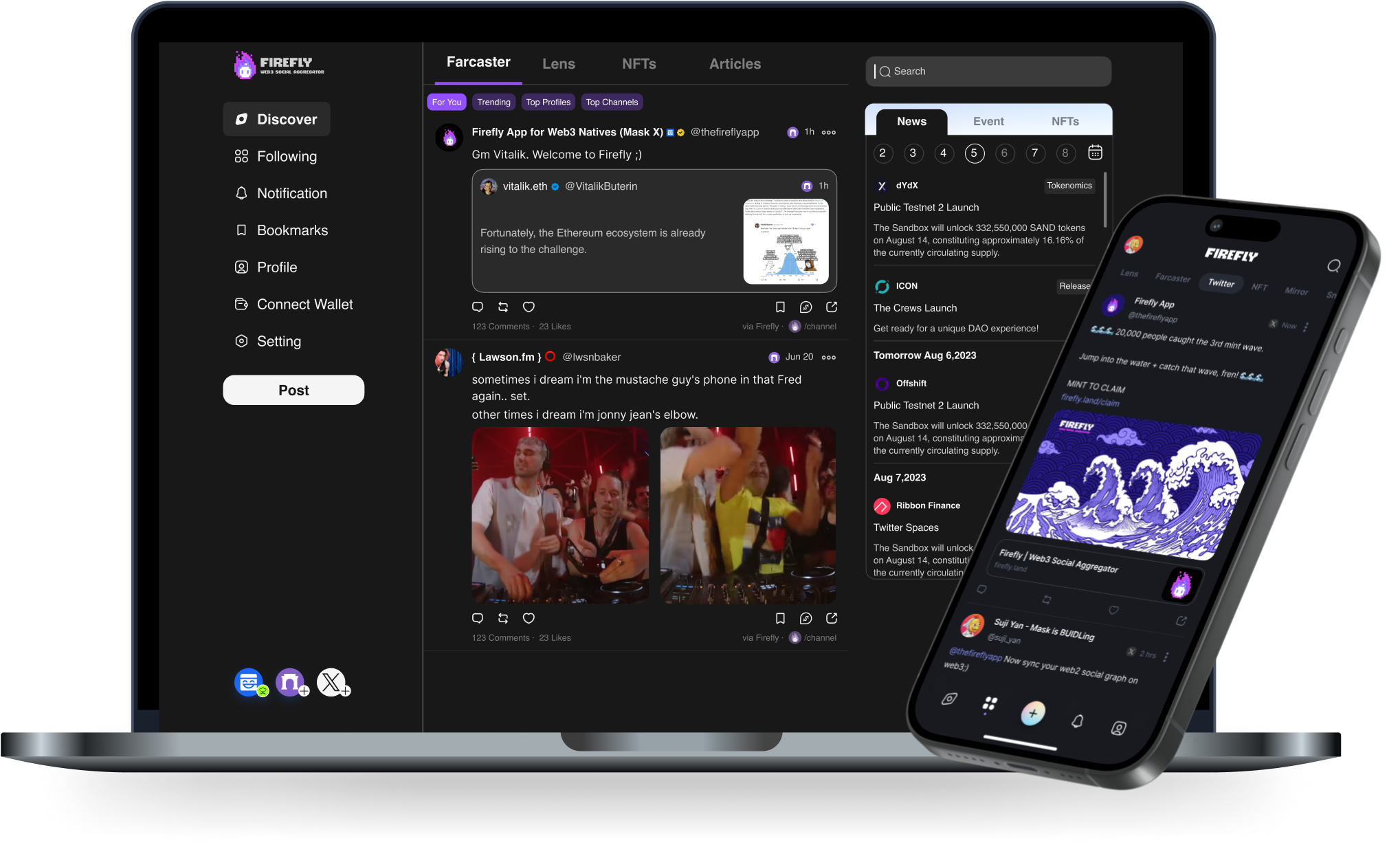Select date 3 in the date row
This screenshot has width=1400, height=845.
click(913, 153)
